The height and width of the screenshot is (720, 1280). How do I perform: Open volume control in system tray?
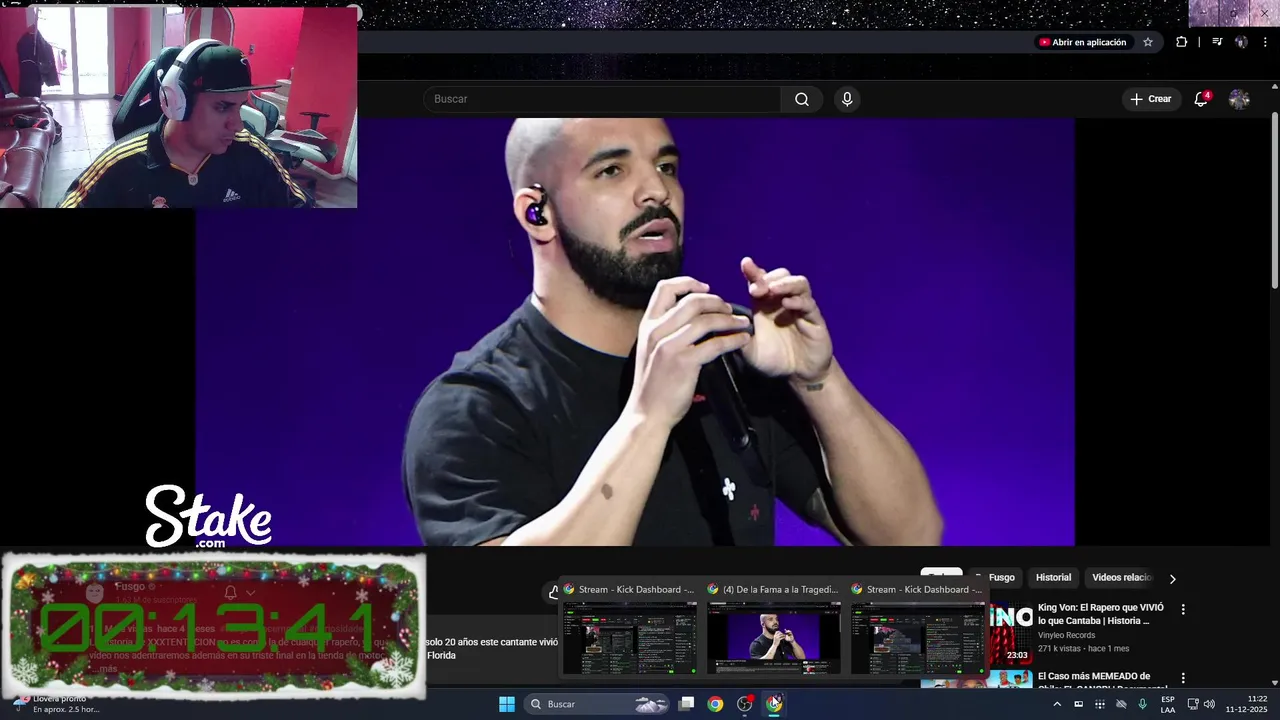point(1209,704)
